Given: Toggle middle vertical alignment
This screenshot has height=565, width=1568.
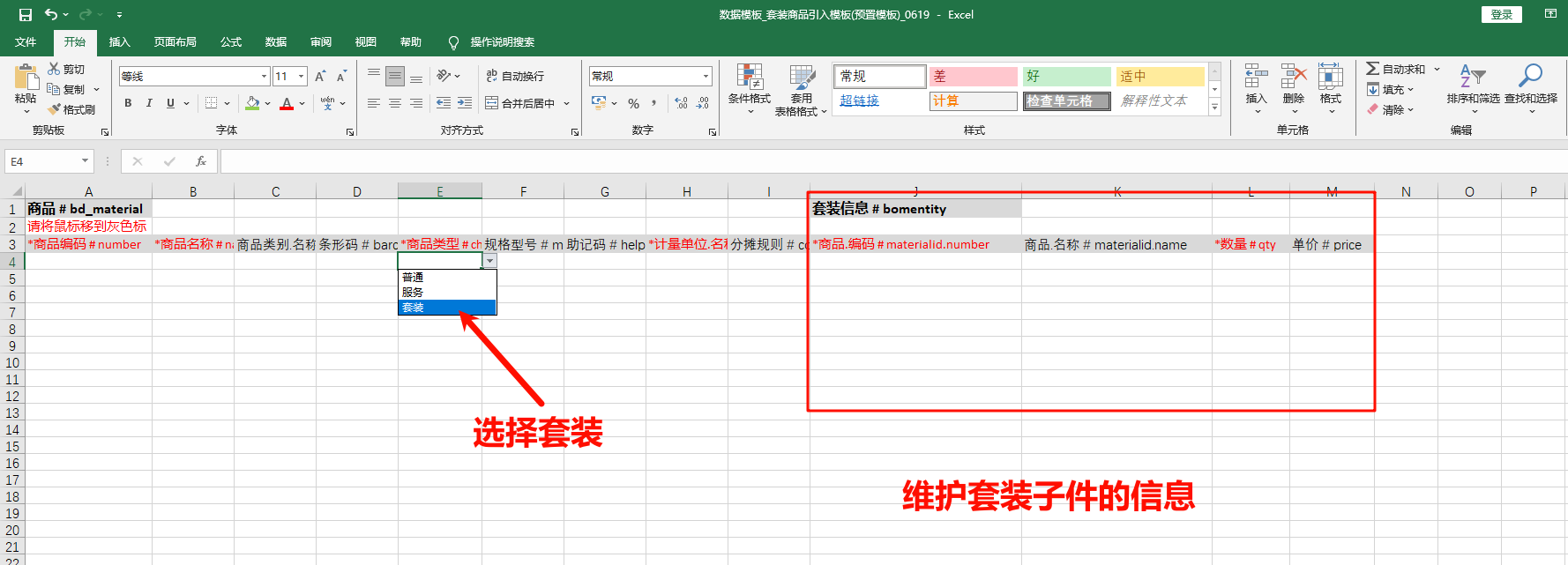Looking at the screenshot, I should click(x=395, y=76).
